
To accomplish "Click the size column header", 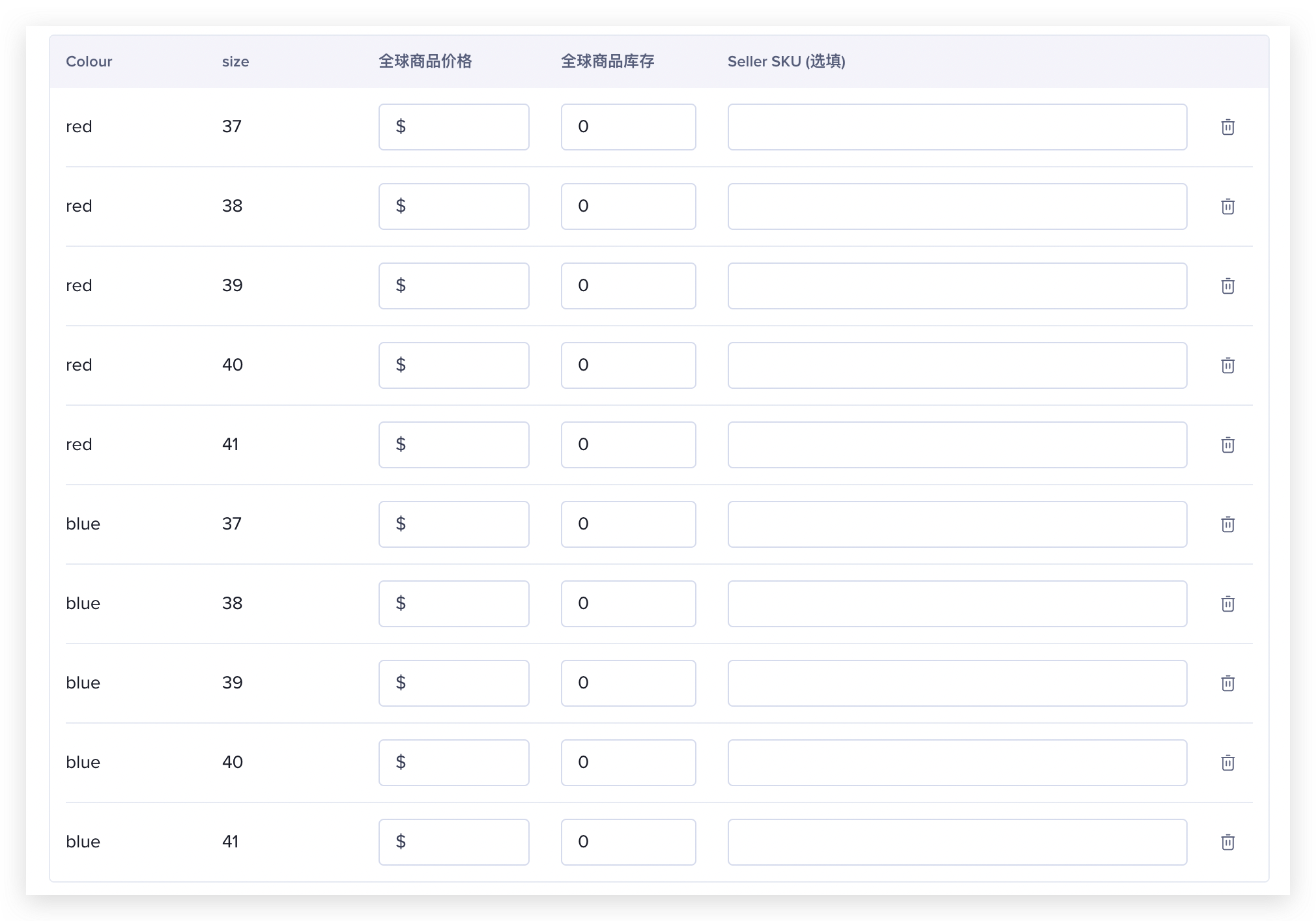I will click(235, 61).
